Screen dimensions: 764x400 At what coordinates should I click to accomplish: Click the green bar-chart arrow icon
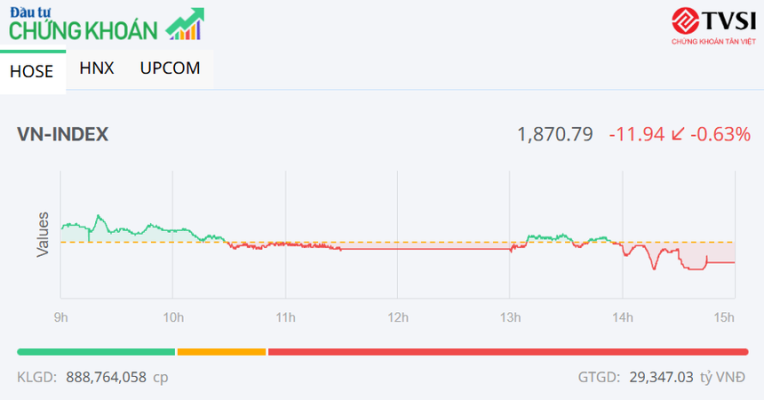(x=185, y=24)
